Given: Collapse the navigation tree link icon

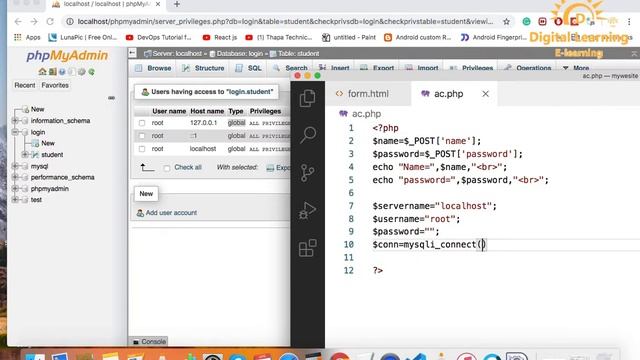Looking at the screenshot, I should 111,98.
